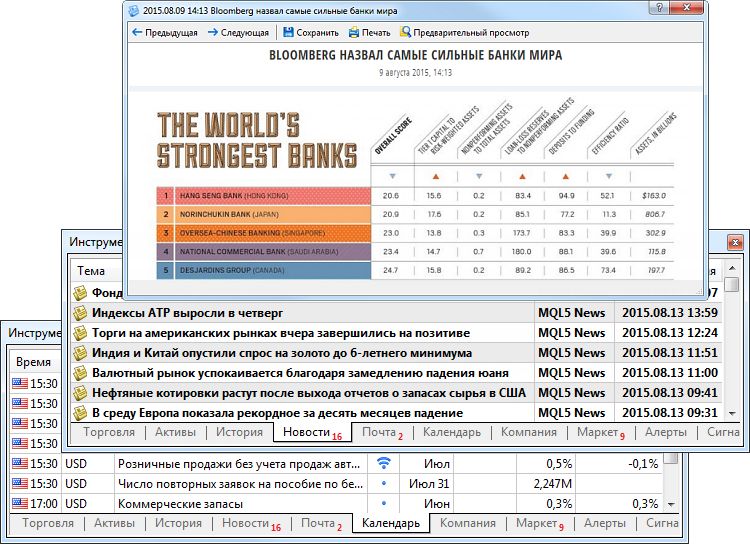Image resolution: width=750 pixels, height=544 pixels.
Task: Click news list scrollbar down arrow
Action: tap(732, 413)
